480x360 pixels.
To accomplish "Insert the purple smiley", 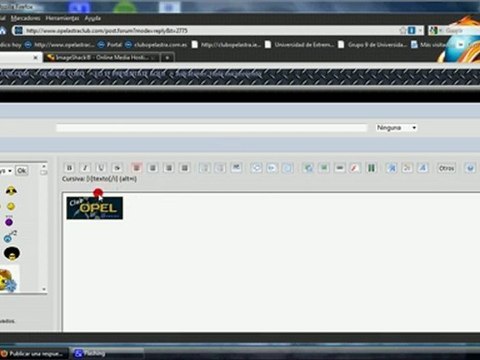I will [9, 222].
